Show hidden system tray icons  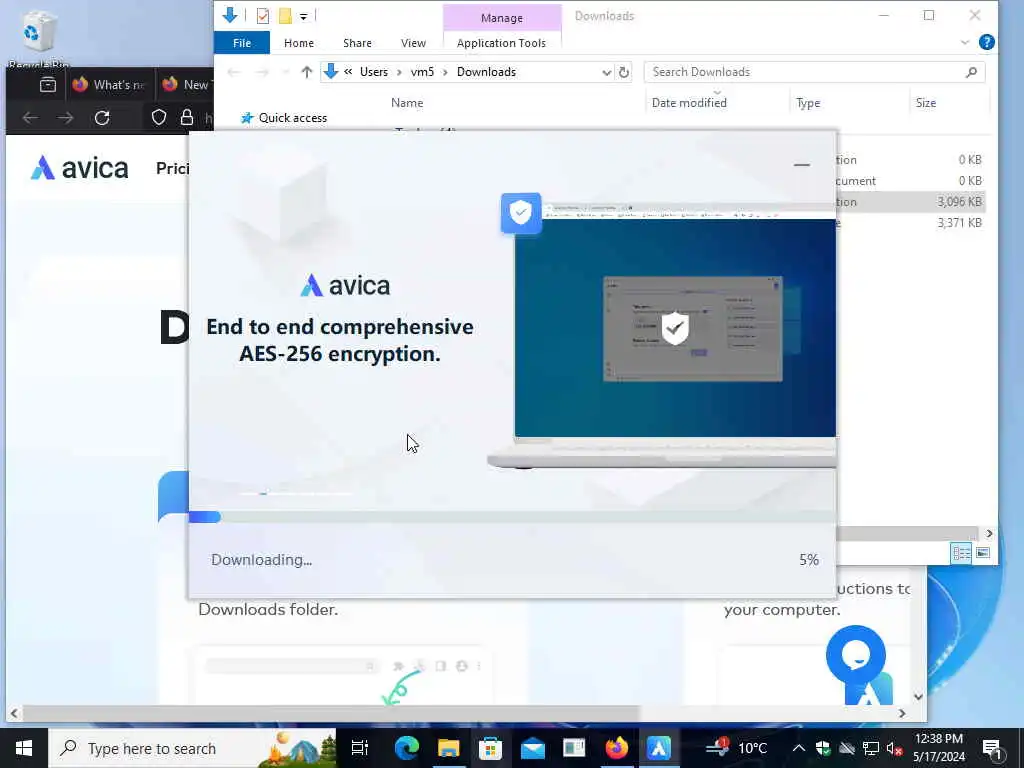coord(799,748)
